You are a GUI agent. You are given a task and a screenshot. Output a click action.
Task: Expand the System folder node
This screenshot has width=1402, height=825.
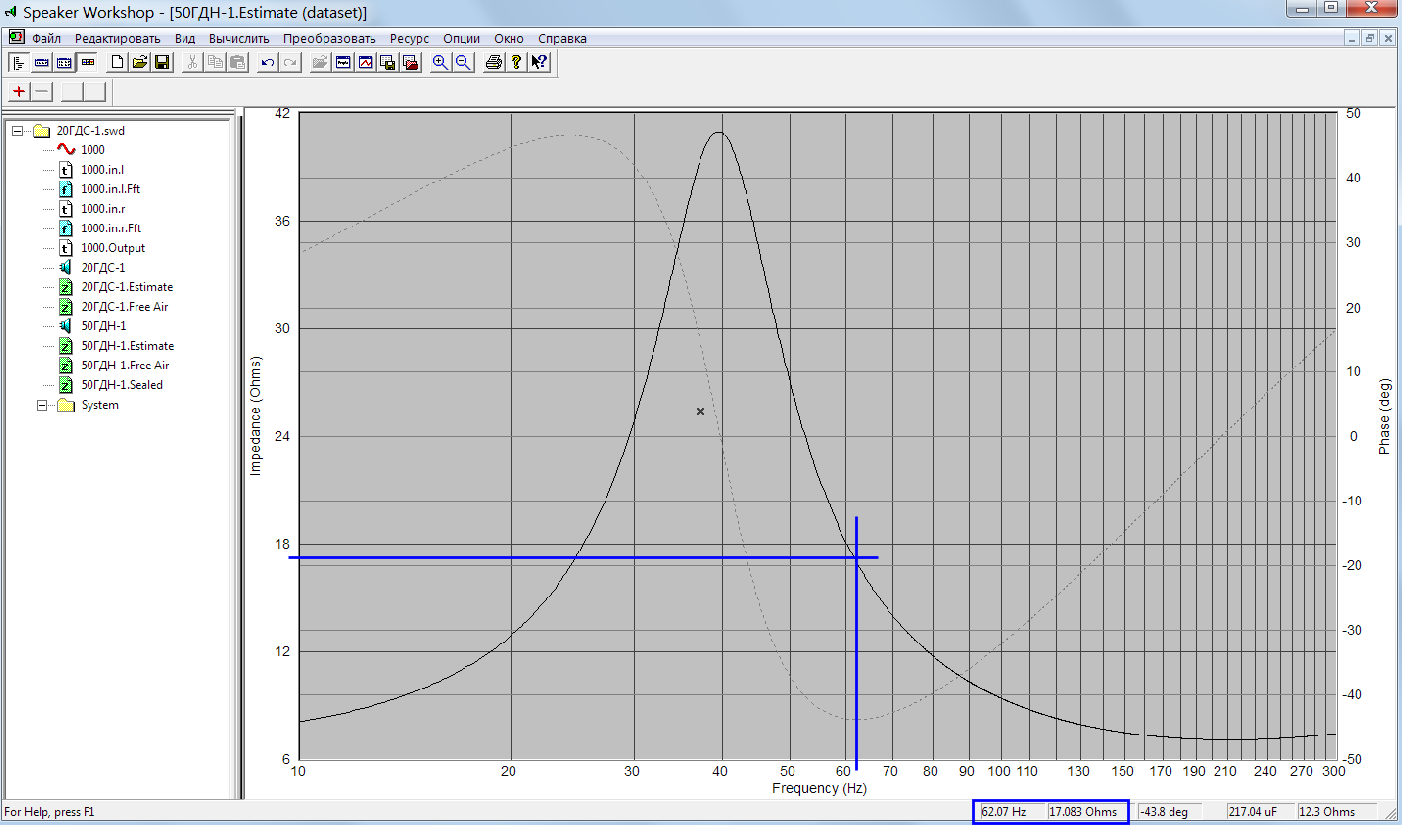pyautogui.click(x=42, y=405)
